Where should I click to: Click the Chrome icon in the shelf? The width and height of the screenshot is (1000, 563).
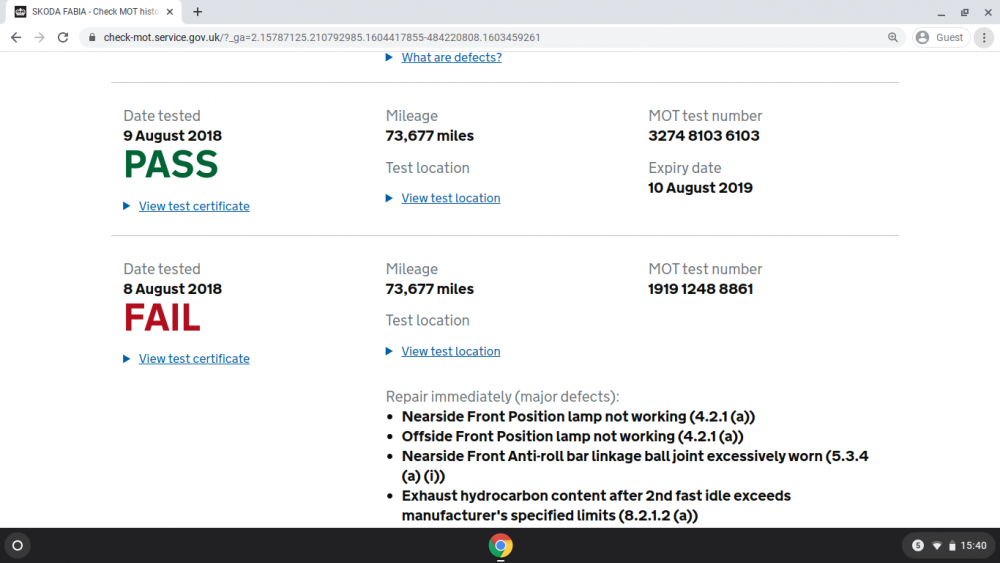click(x=501, y=546)
